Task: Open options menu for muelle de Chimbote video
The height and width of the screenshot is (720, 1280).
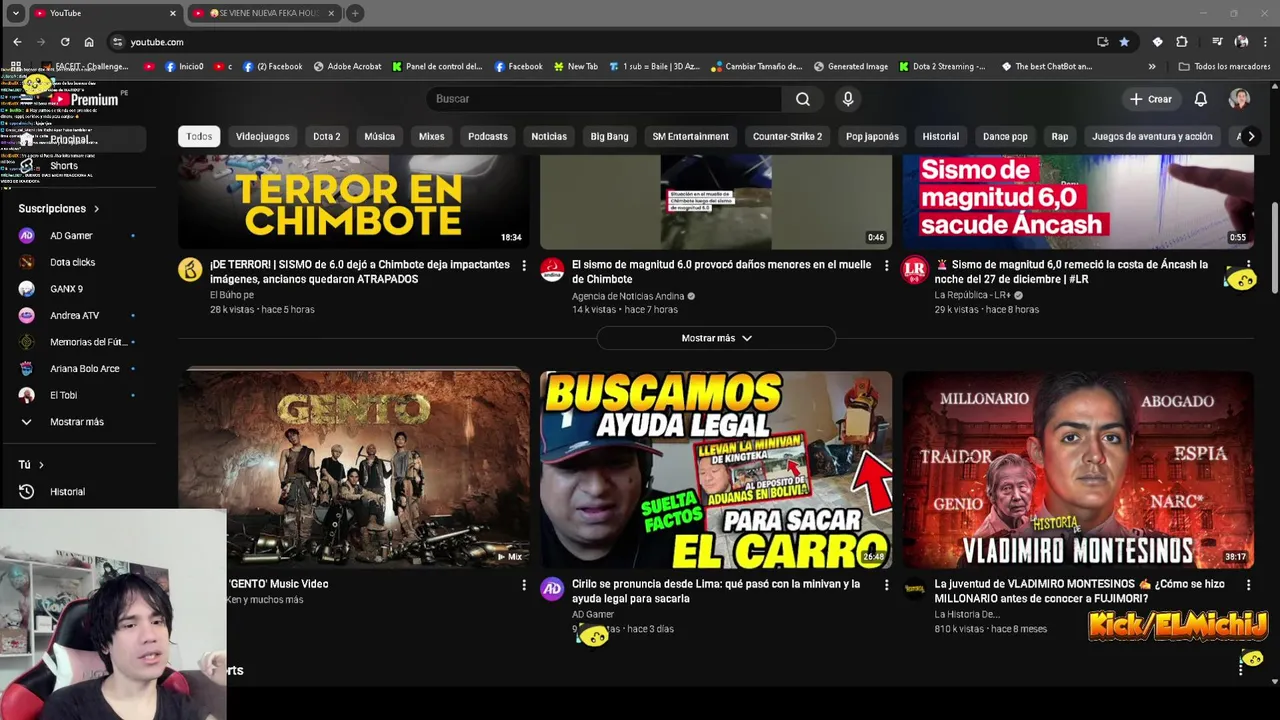Action: click(886, 266)
